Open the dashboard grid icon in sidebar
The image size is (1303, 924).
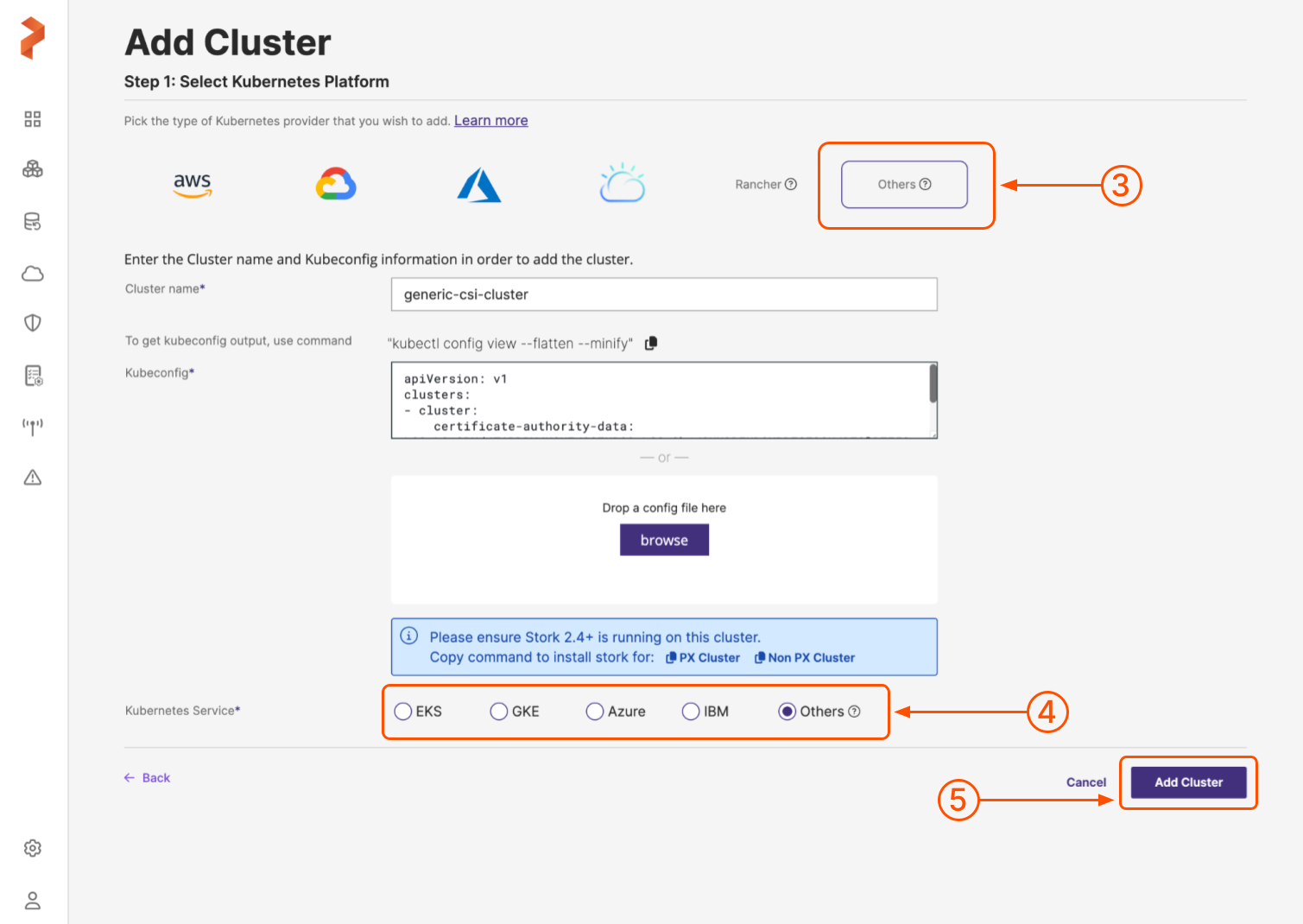33,119
